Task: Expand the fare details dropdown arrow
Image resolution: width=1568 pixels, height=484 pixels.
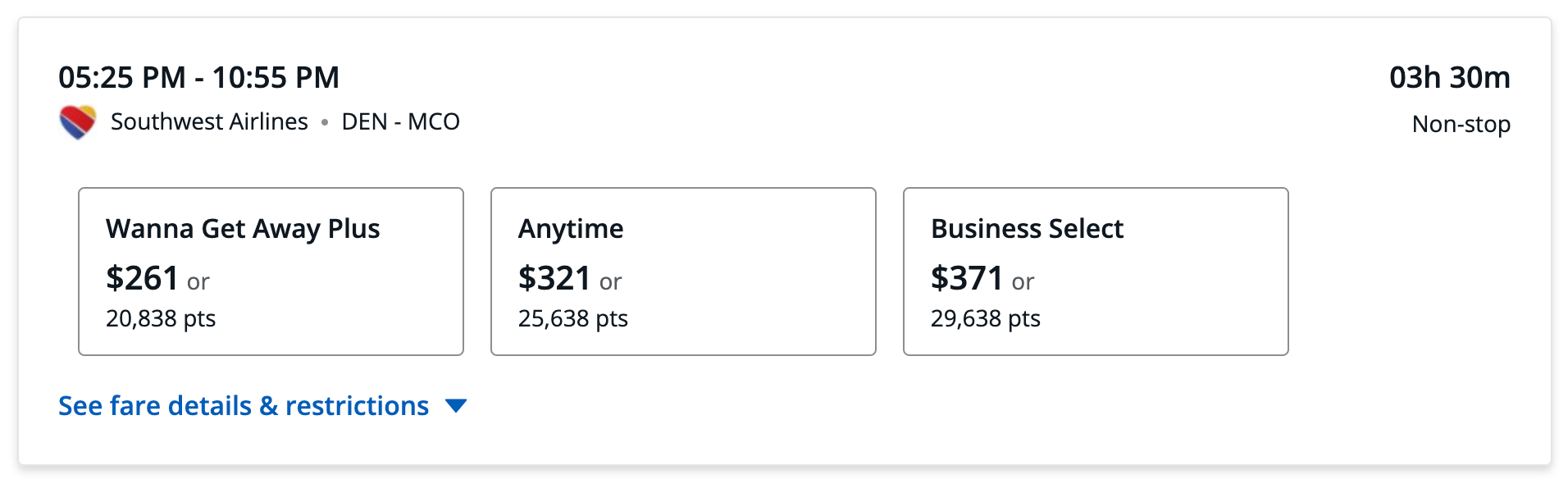Action: 456,405
